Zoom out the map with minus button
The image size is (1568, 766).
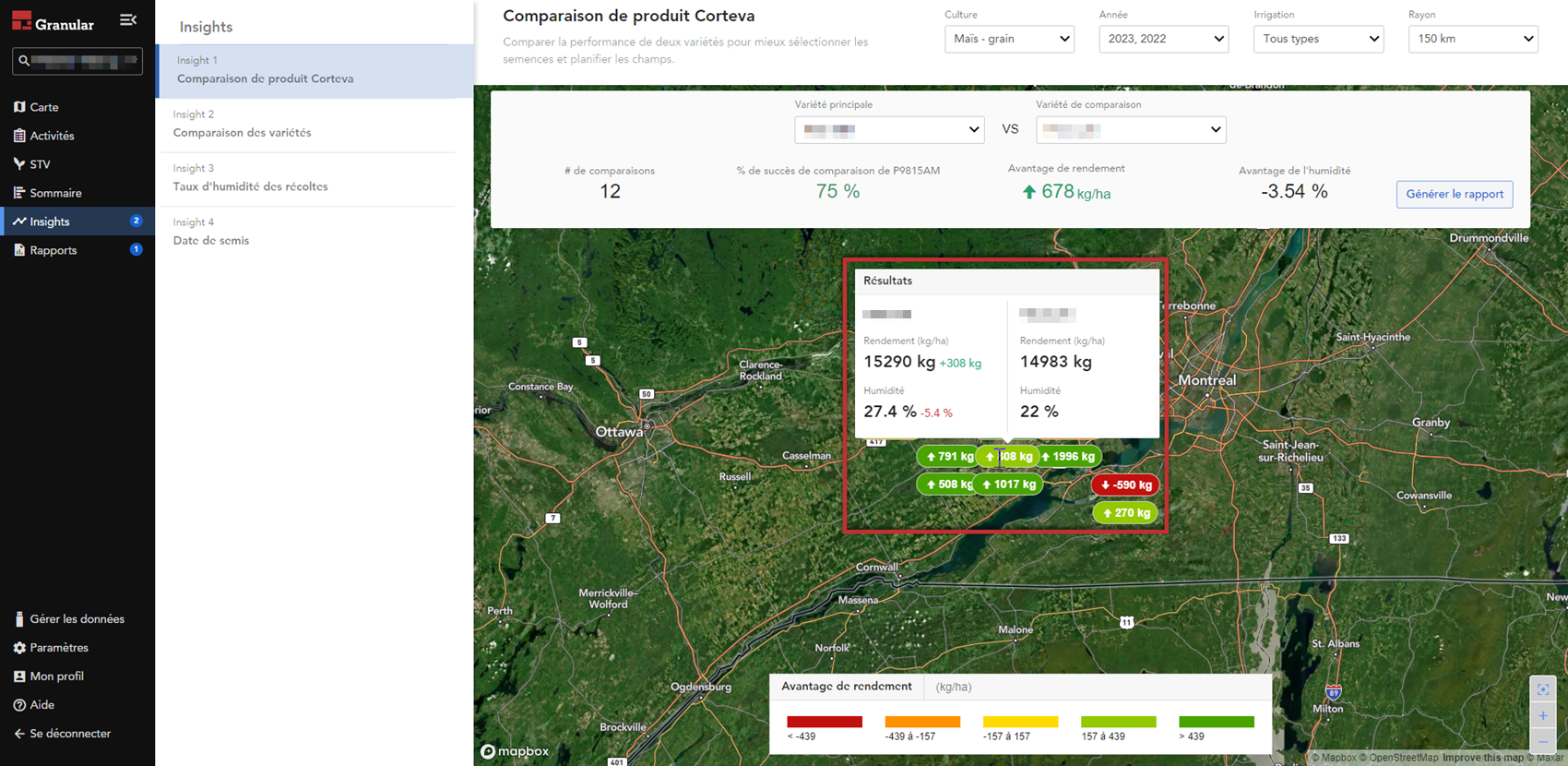(x=1543, y=741)
